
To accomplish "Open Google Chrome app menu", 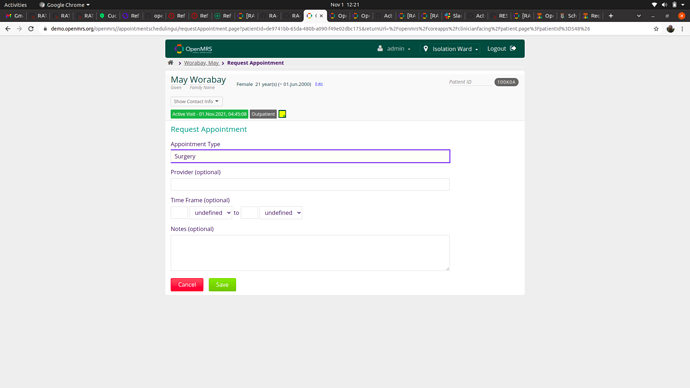I will pyautogui.click(x=64, y=5).
